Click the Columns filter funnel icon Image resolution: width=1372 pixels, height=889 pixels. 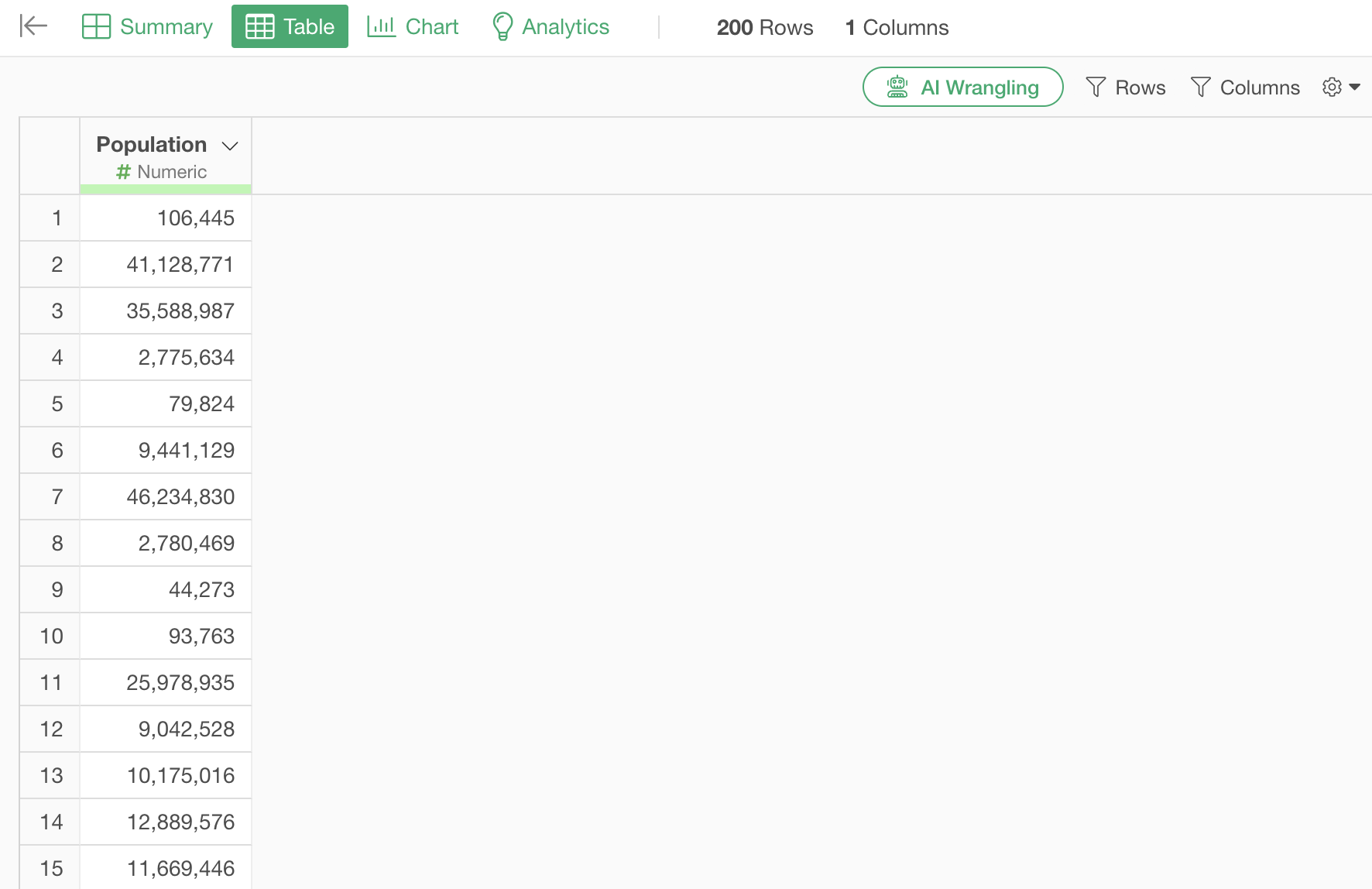pyautogui.click(x=1200, y=87)
